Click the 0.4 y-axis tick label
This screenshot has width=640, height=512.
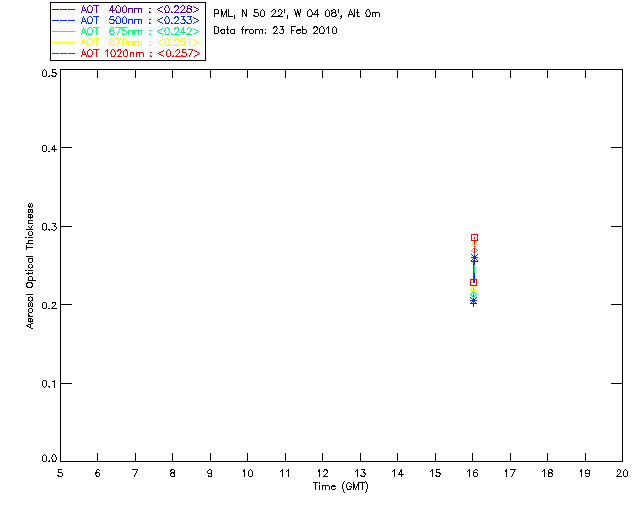pos(49,148)
